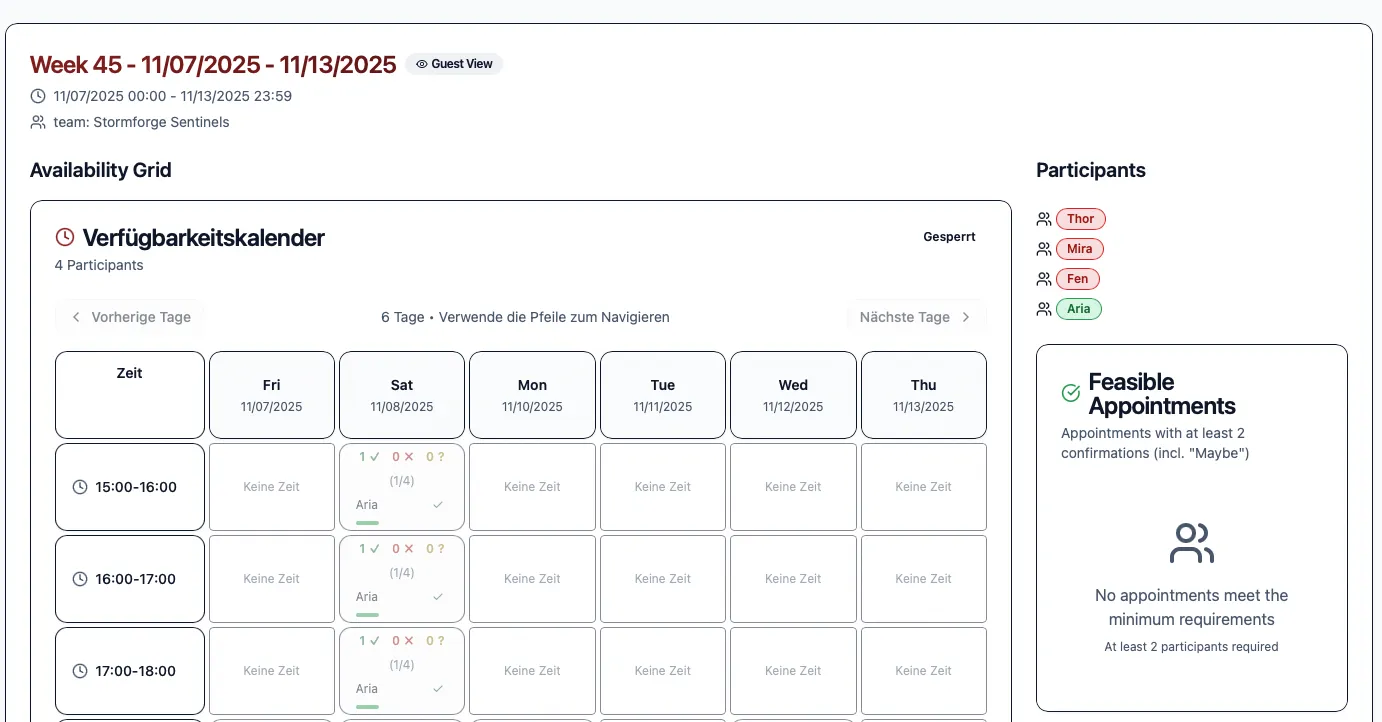Image resolution: width=1382 pixels, height=722 pixels.
Task: Click the team icon before Stormforge Sentinels
Action: tap(38, 122)
